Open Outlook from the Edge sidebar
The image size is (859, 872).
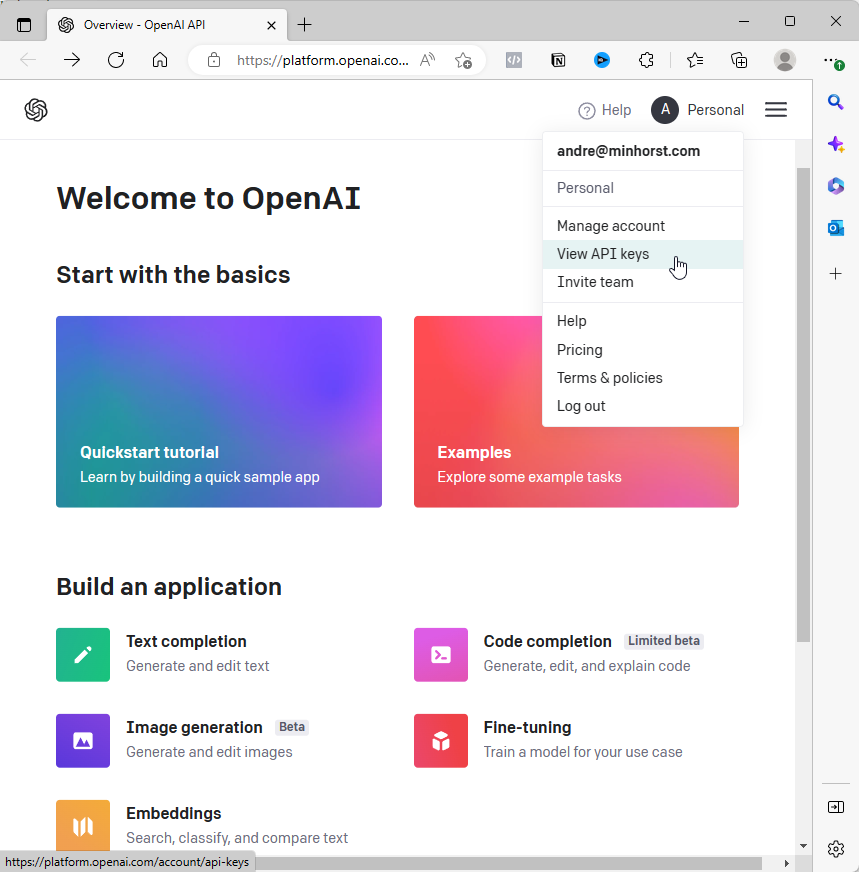point(836,228)
